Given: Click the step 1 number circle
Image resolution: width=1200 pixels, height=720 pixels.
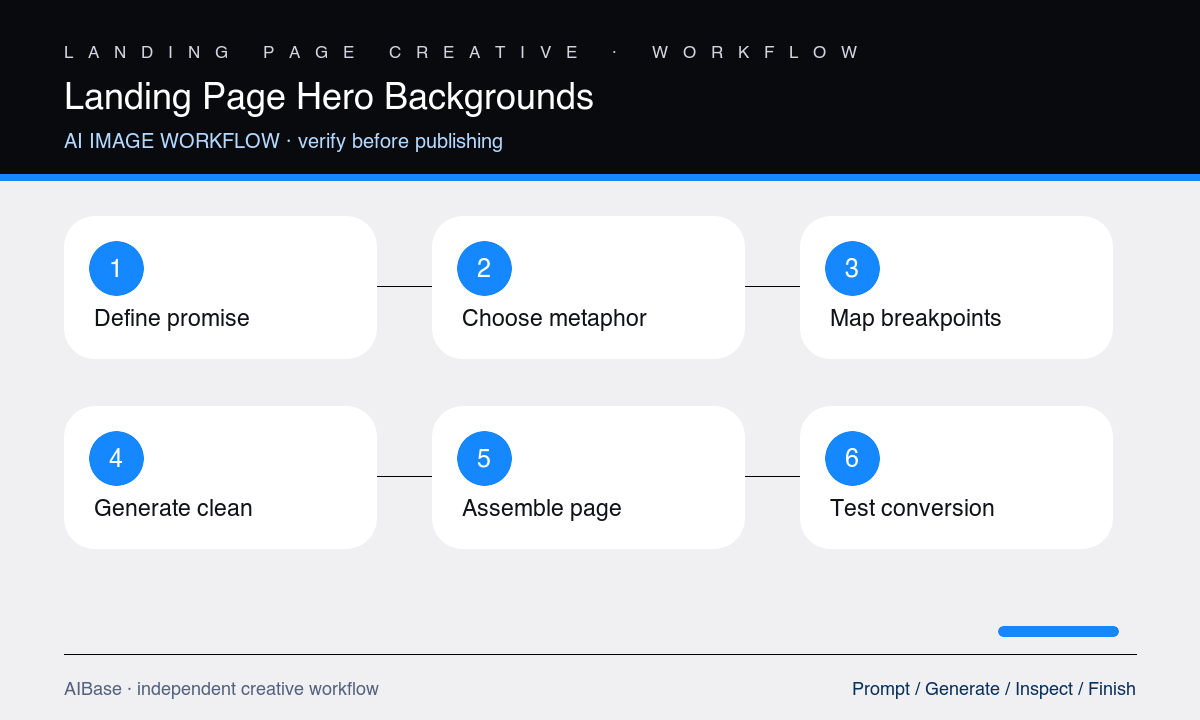Looking at the screenshot, I should pyautogui.click(x=116, y=268).
